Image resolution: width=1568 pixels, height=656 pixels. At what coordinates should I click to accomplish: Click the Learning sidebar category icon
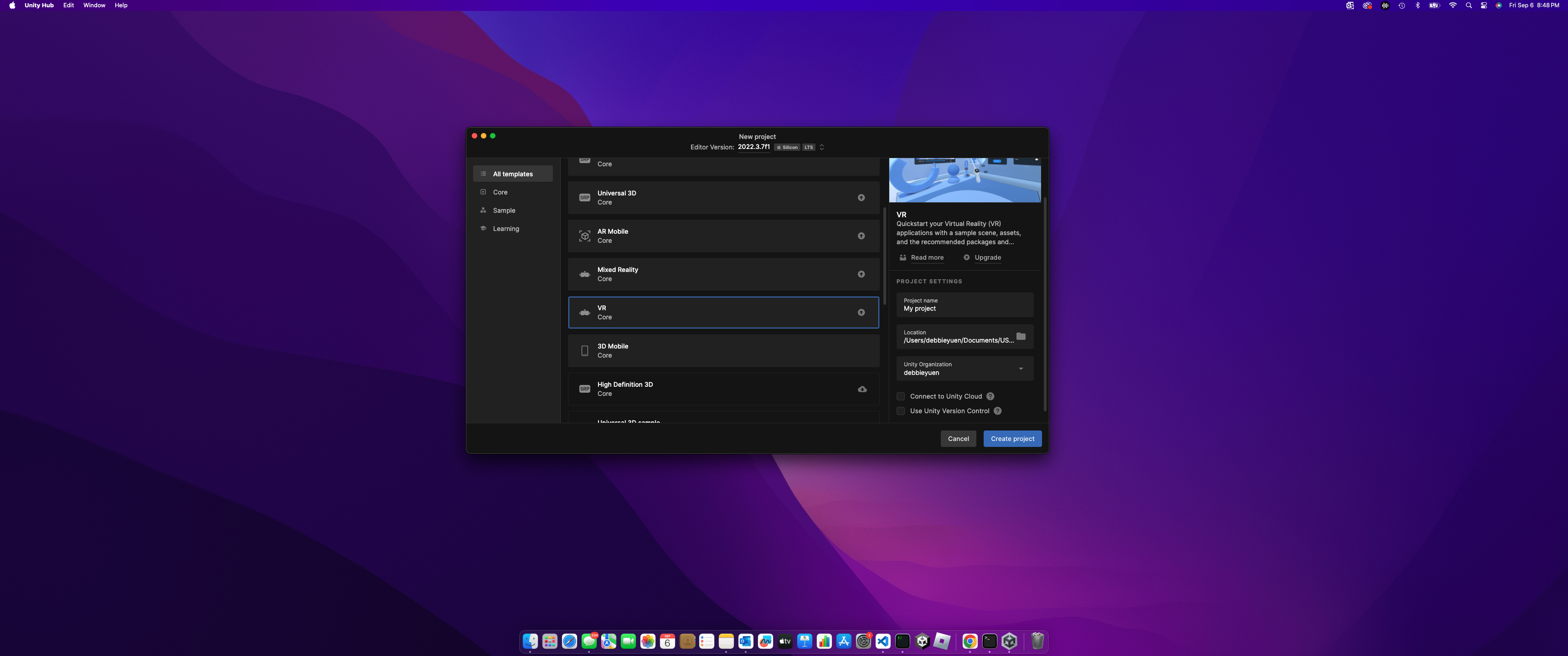(x=483, y=228)
